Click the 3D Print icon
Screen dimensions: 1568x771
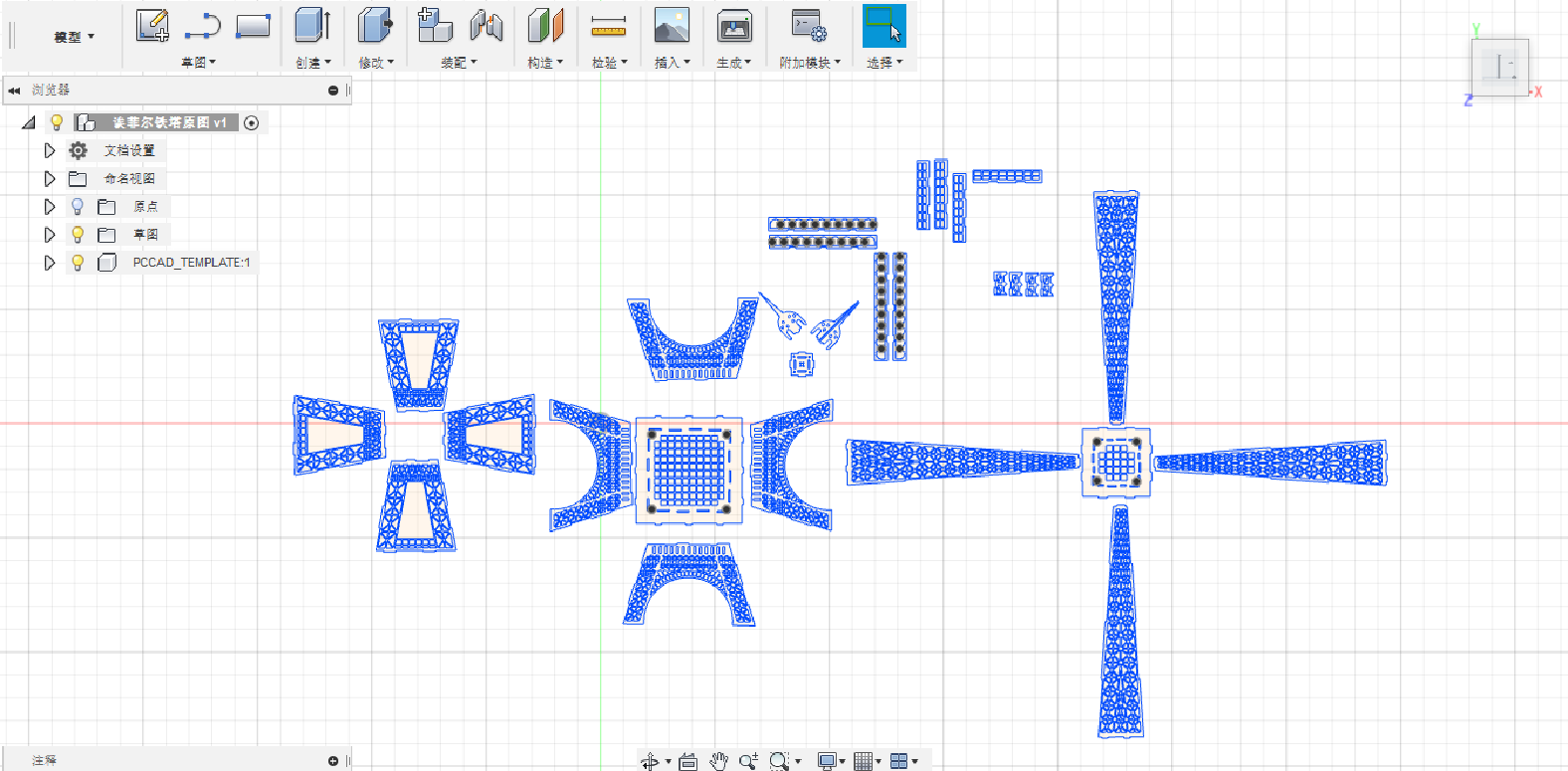tap(734, 26)
